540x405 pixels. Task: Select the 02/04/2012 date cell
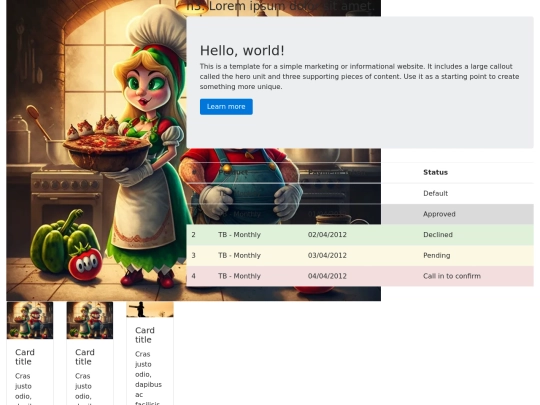pyautogui.click(x=327, y=235)
